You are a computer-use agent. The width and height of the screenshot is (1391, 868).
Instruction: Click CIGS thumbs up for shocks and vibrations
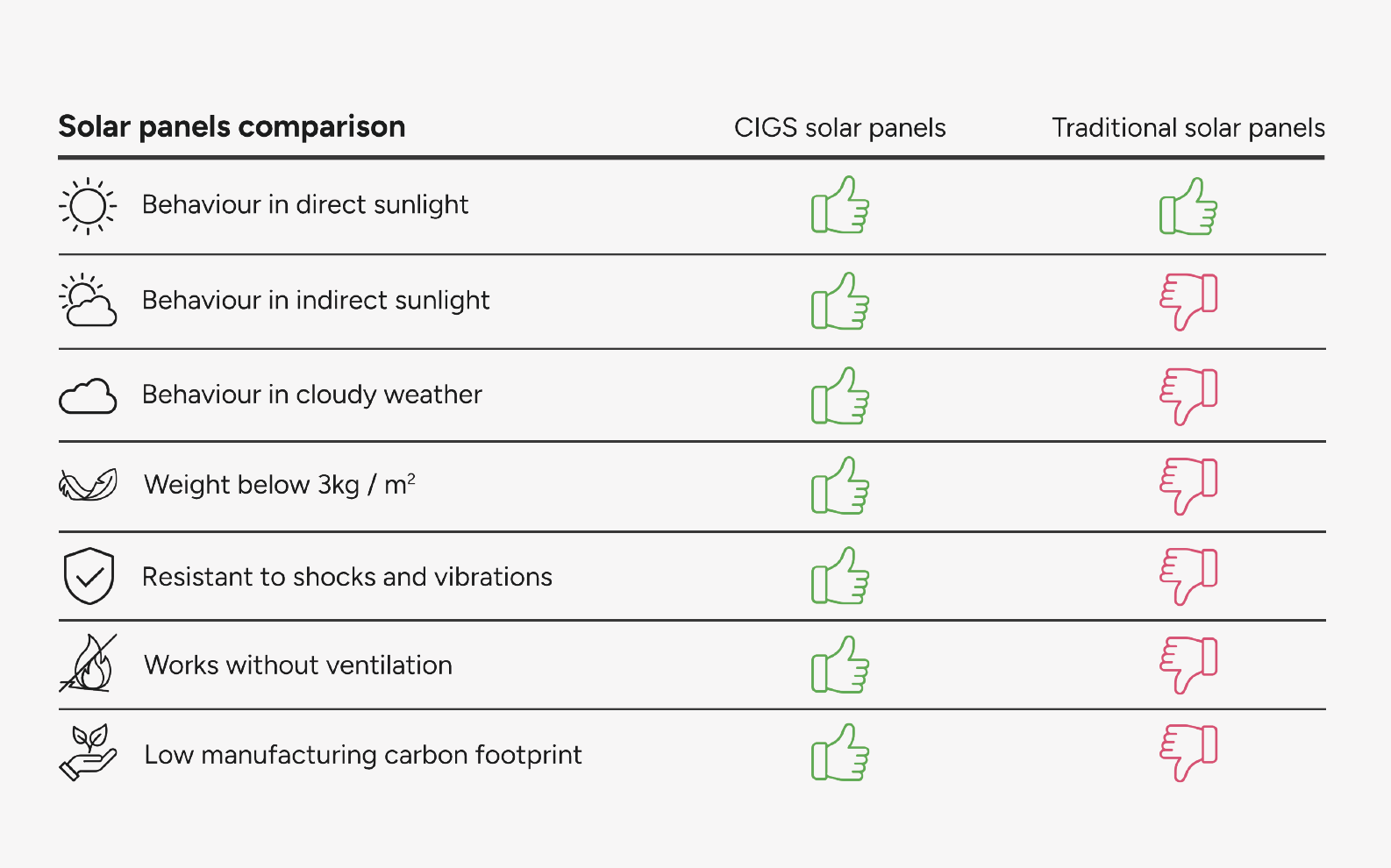(840, 575)
